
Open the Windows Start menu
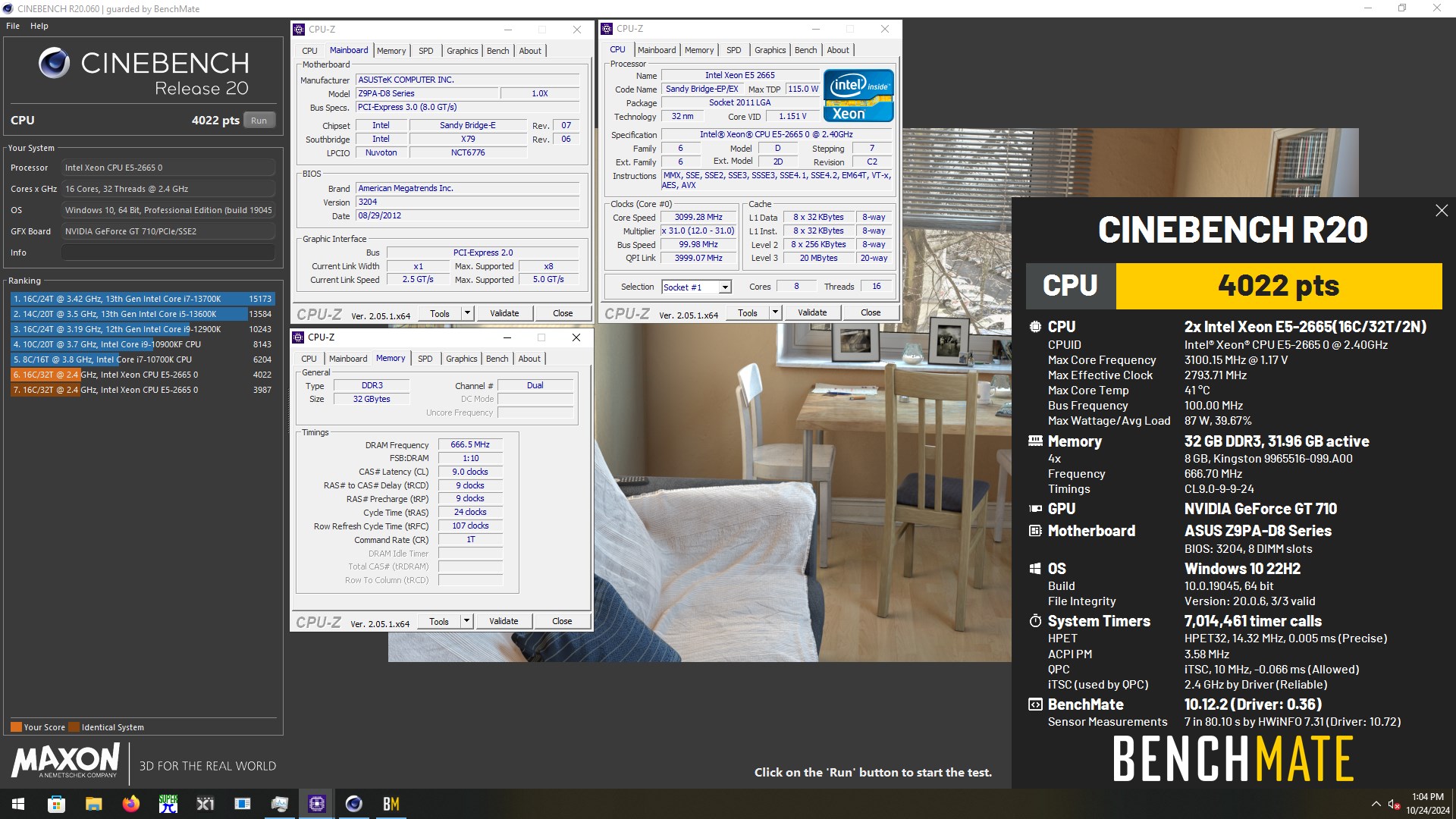(18, 804)
